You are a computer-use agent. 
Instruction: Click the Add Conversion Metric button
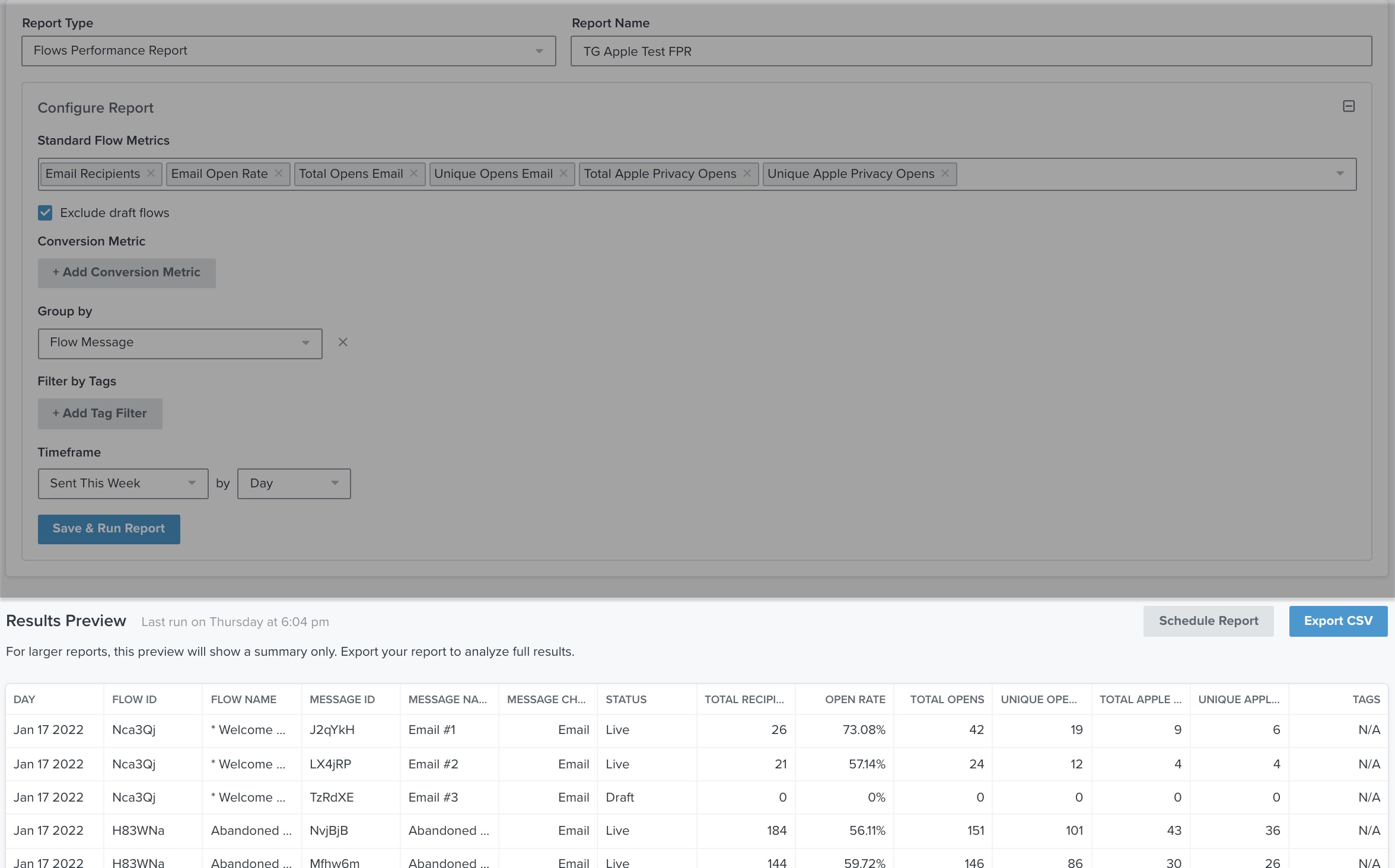(126, 272)
